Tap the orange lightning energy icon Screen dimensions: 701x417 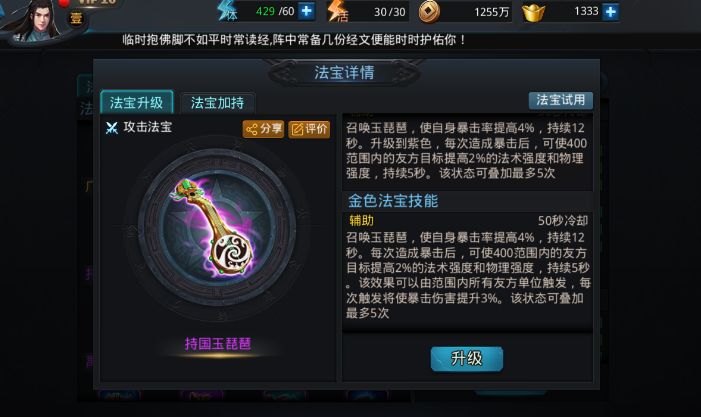(338, 11)
